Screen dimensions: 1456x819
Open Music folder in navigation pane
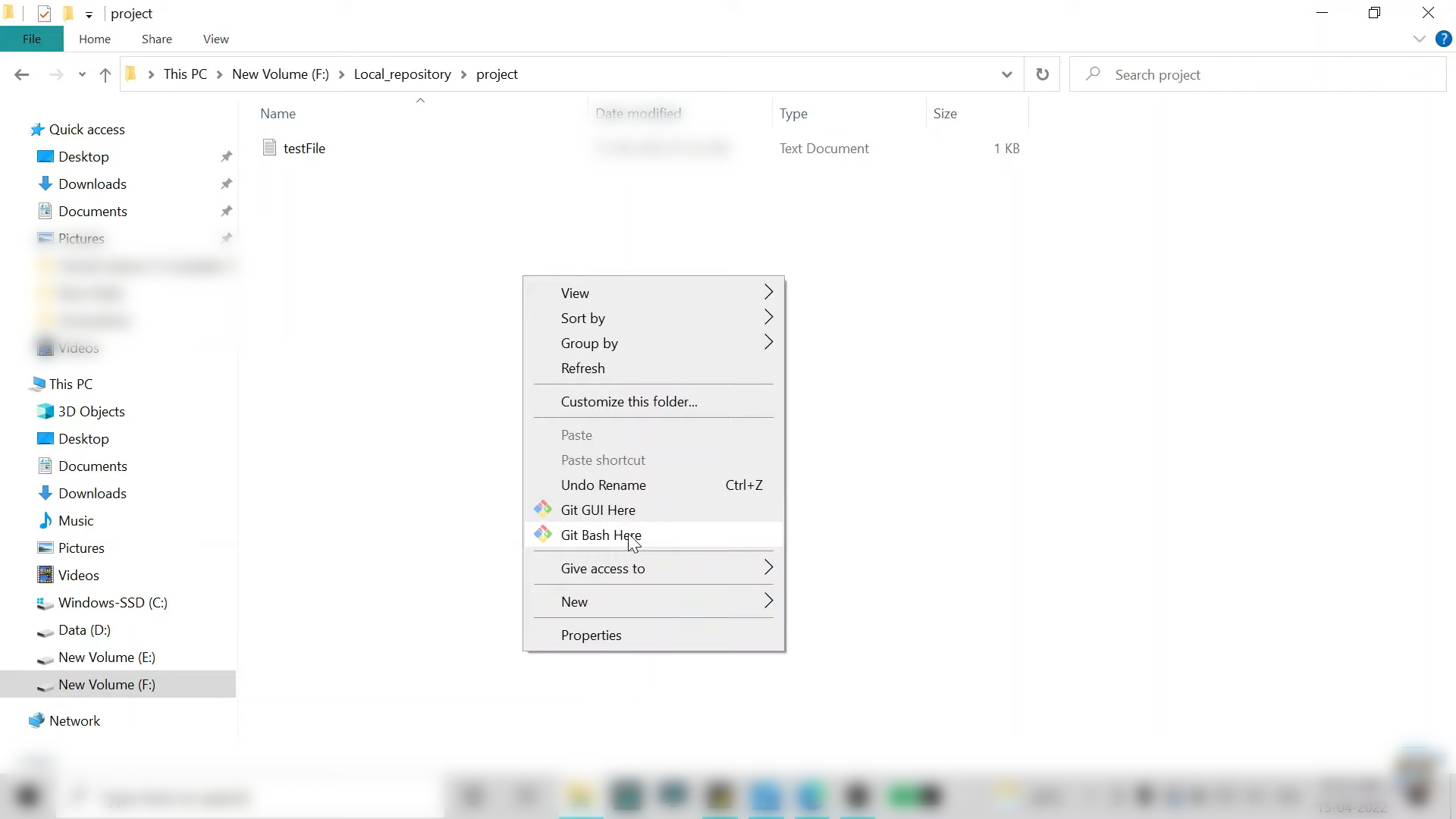76,521
